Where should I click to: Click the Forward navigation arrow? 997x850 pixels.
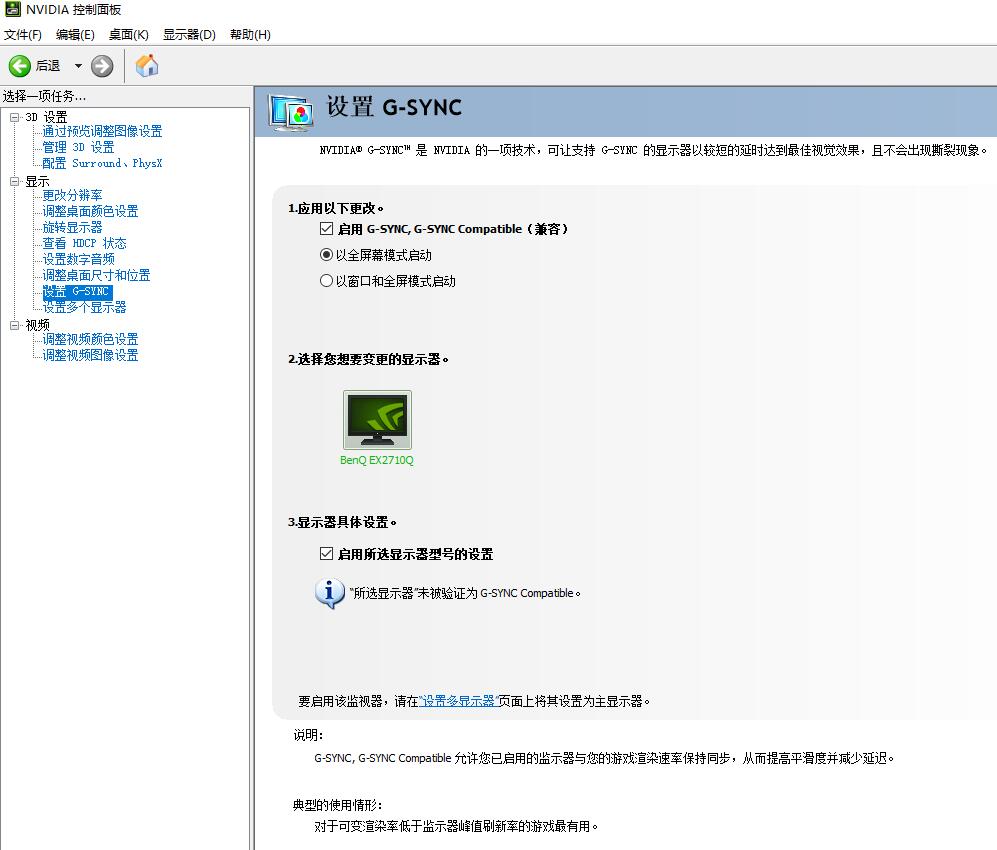(x=100, y=66)
